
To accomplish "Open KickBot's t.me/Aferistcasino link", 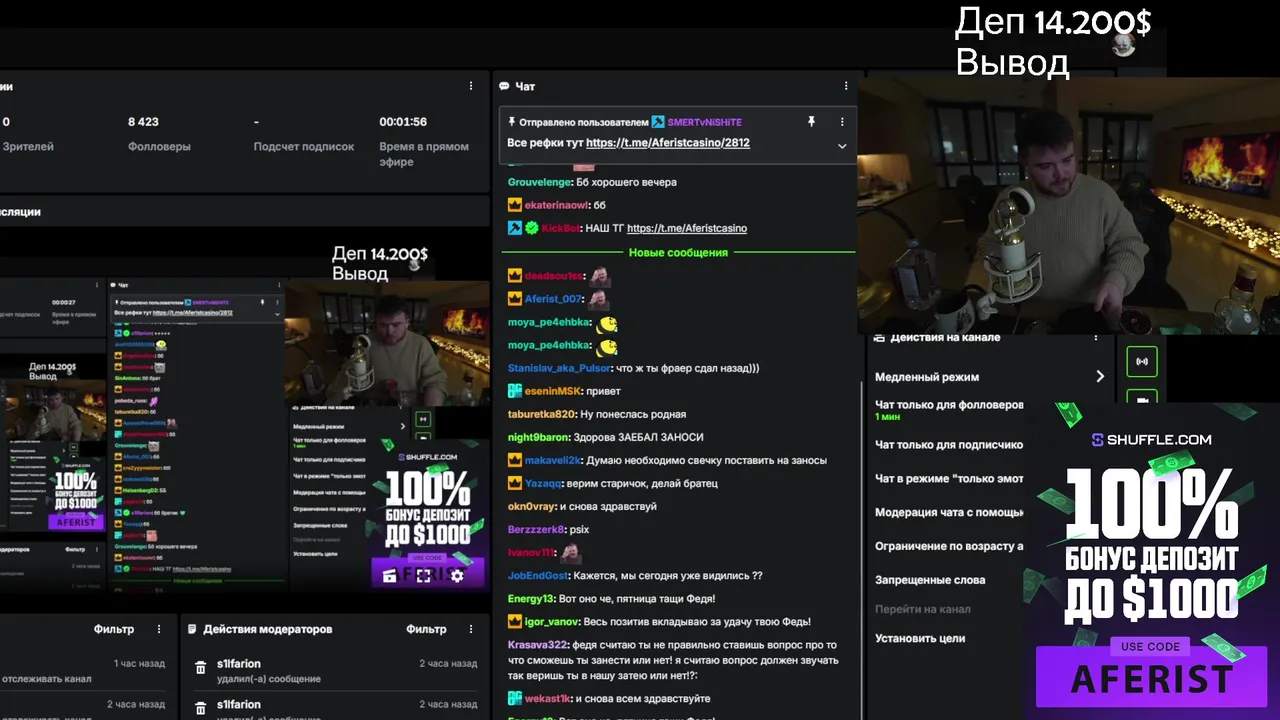I will [x=687, y=228].
